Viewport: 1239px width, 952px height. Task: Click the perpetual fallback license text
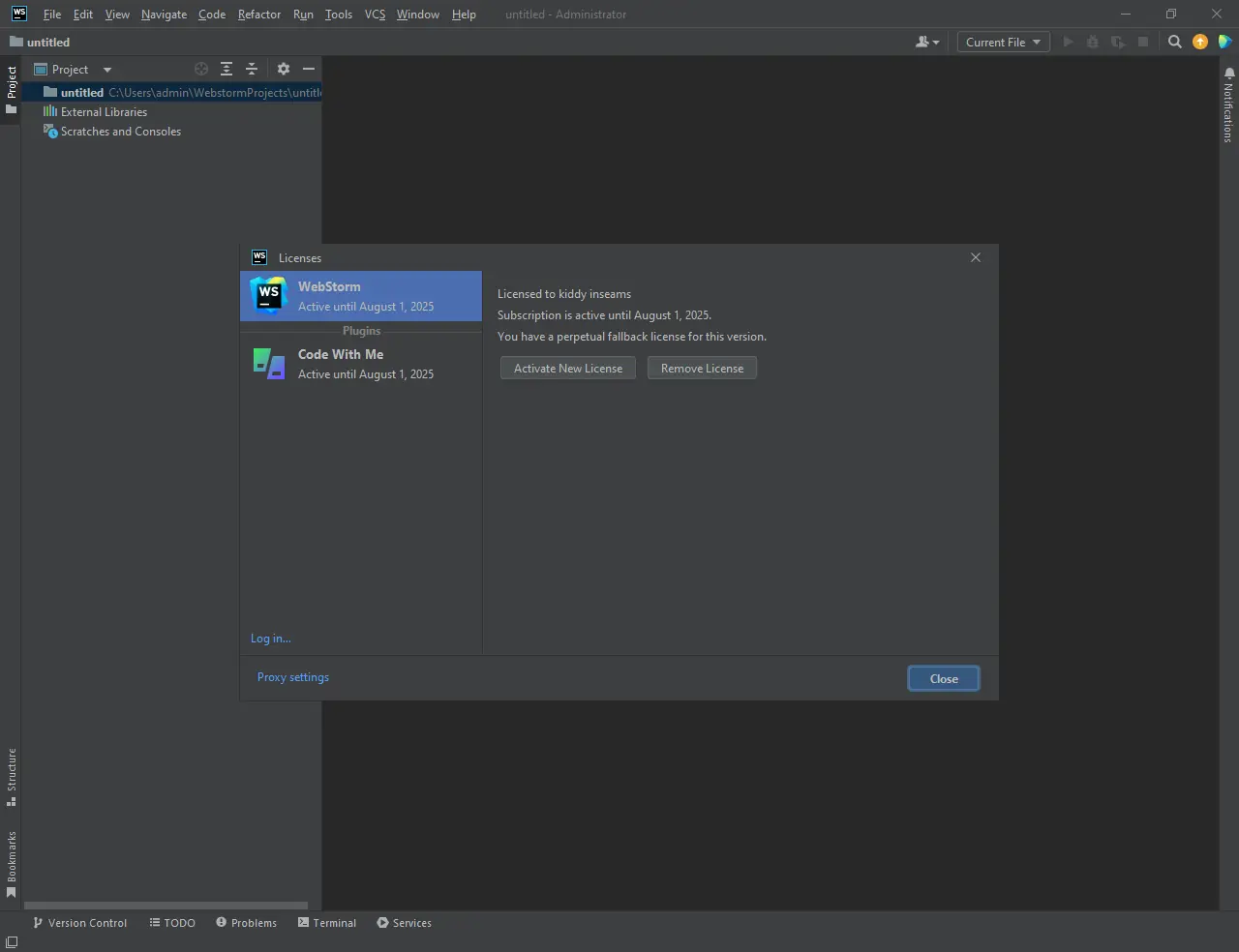(632, 337)
